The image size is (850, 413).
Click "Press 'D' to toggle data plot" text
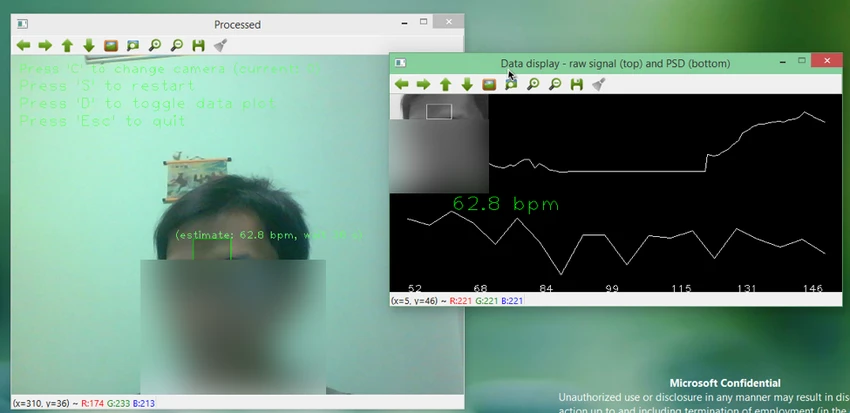pos(147,104)
